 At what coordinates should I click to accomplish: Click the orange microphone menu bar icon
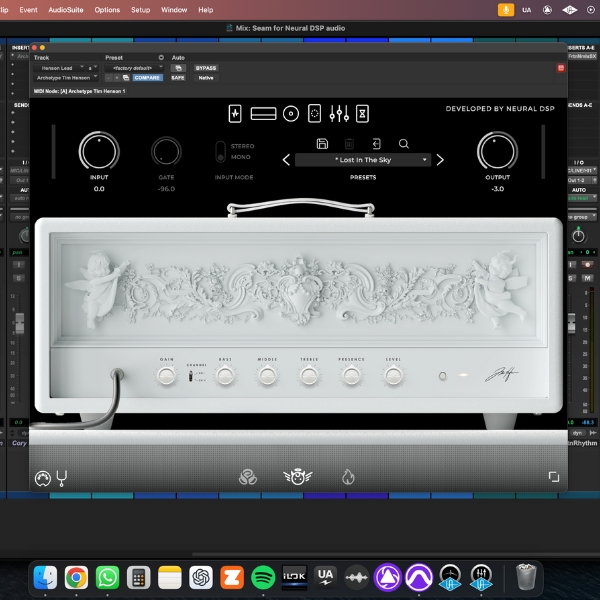pos(505,10)
